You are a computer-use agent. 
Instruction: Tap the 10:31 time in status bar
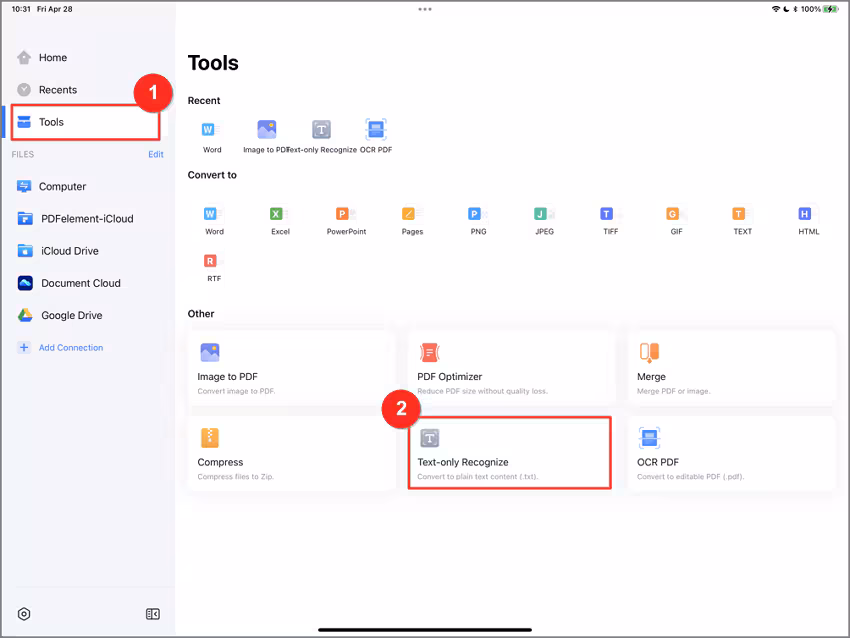tap(21, 9)
